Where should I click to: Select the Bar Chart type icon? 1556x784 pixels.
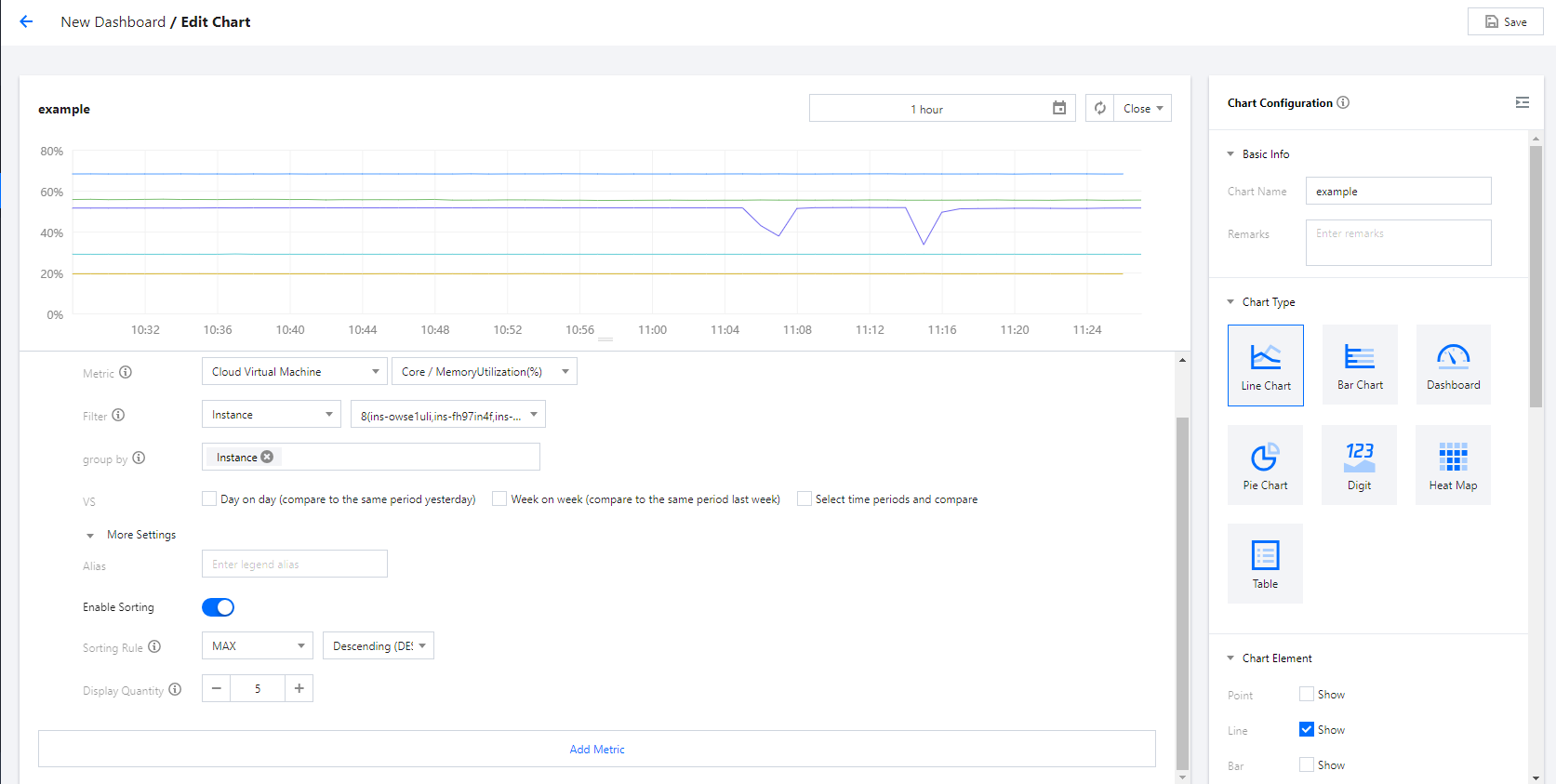click(x=1359, y=365)
